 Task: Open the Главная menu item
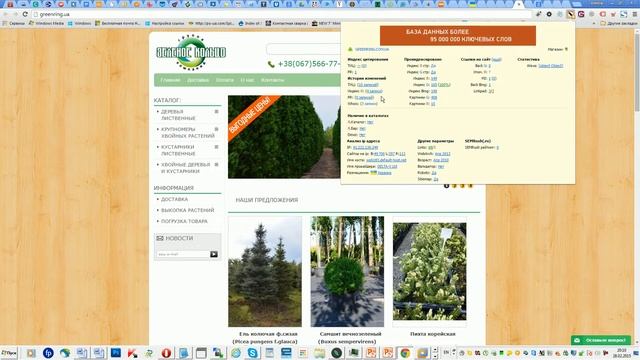pyautogui.click(x=170, y=80)
